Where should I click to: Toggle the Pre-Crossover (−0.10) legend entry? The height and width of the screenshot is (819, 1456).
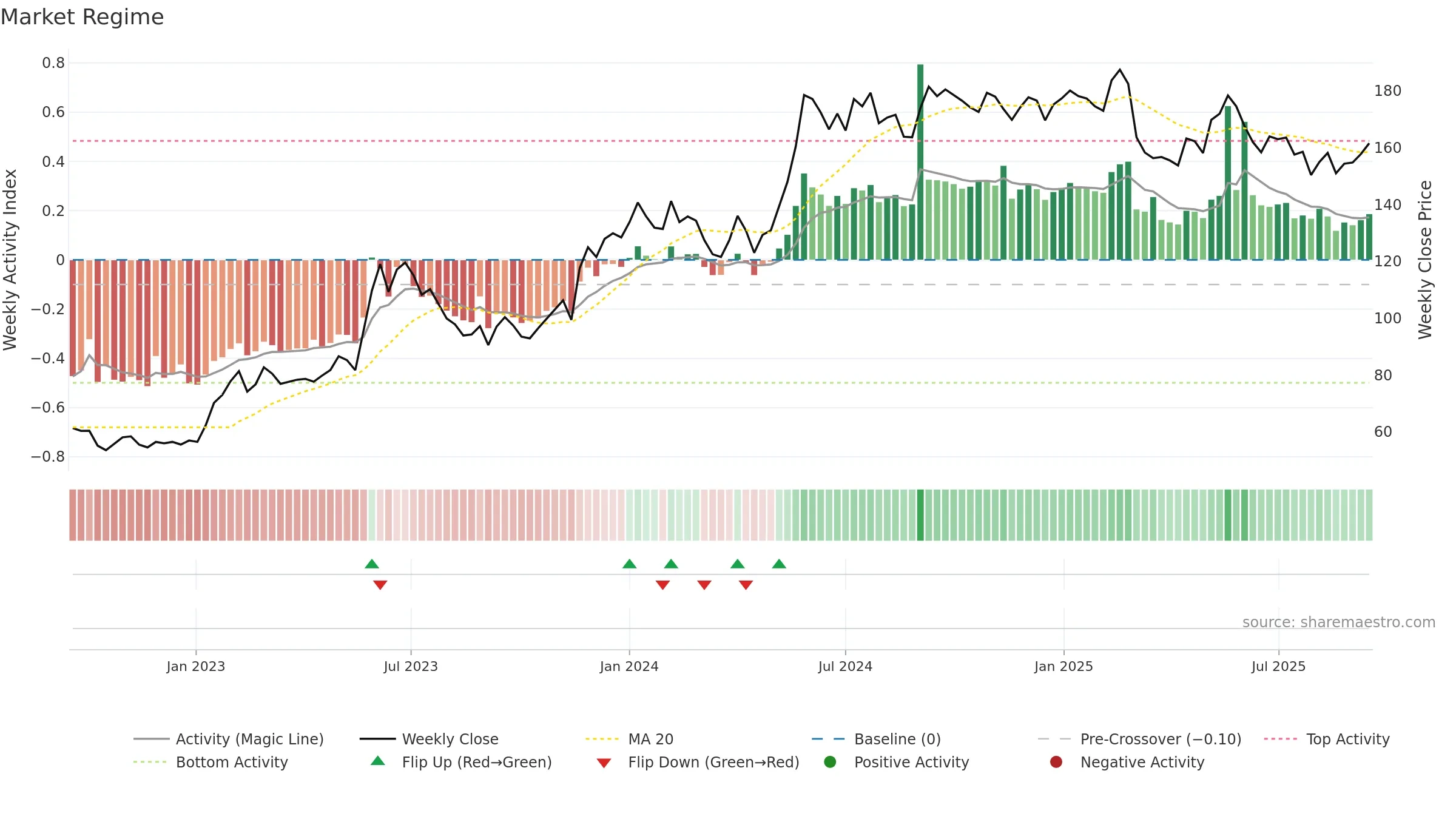1139,739
